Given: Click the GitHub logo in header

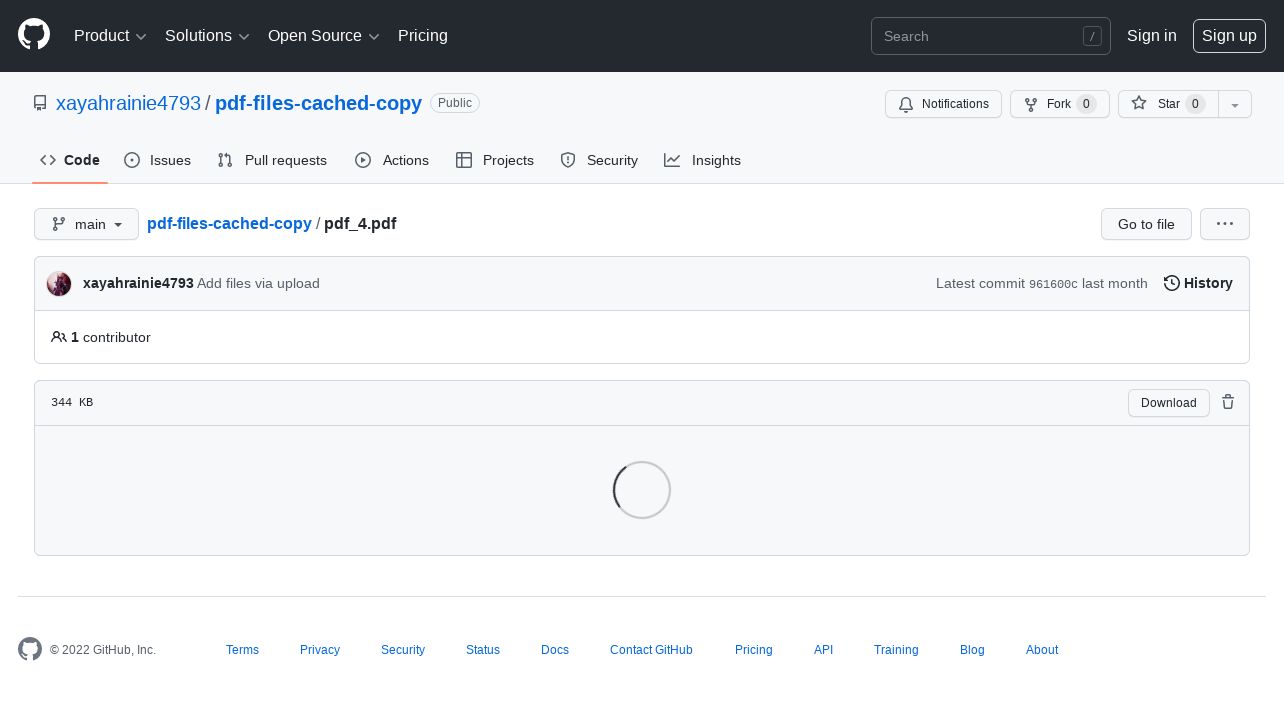Looking at the screenshot, I should (x=34, y=35).
